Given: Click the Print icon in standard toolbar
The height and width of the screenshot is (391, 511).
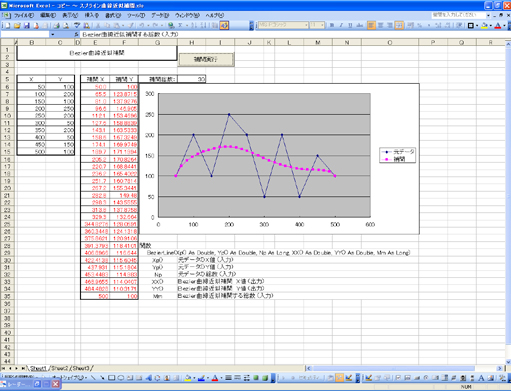Looking at the screenshot, I should pyautogui.click(x=56, y=25).
